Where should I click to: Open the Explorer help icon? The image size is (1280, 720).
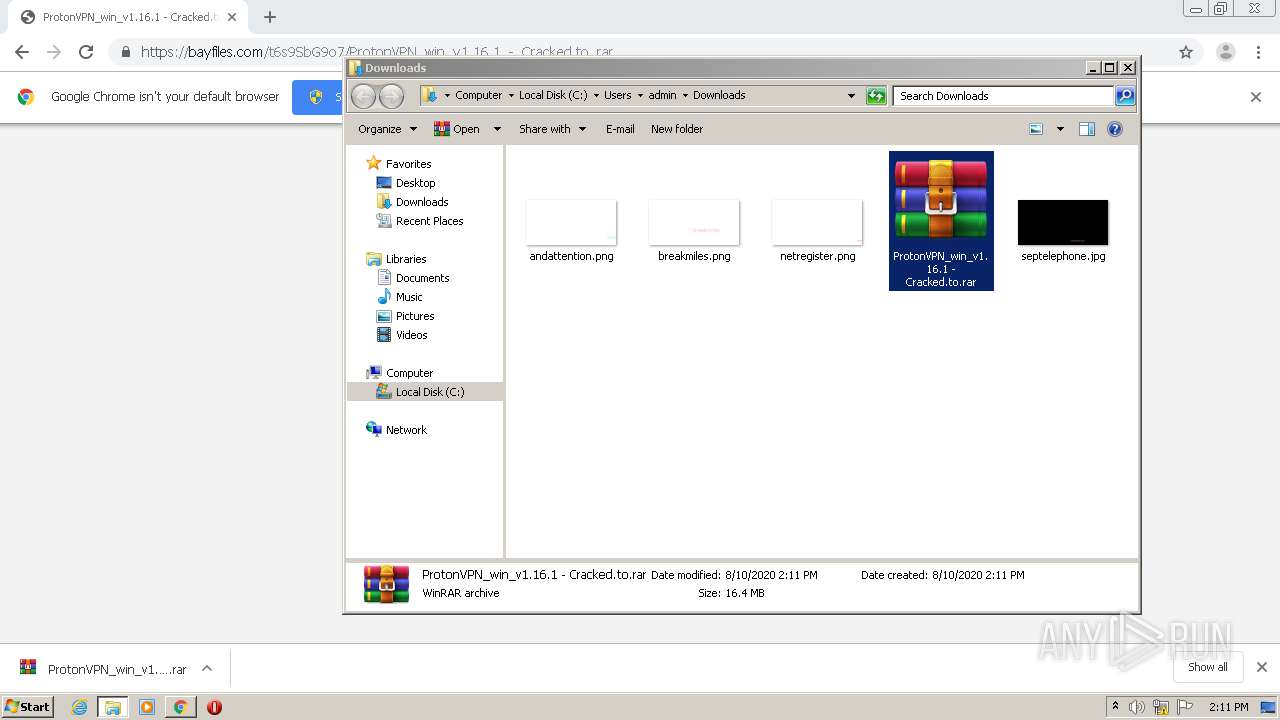[1115, 129]
